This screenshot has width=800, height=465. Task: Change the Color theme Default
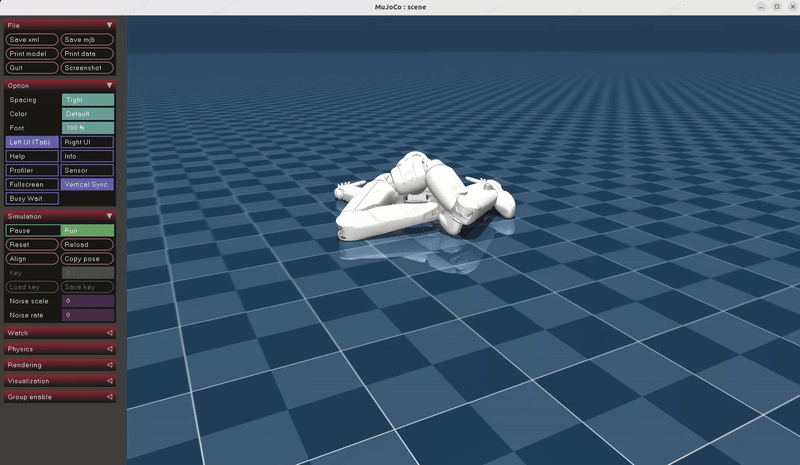(x=88, y=114)
